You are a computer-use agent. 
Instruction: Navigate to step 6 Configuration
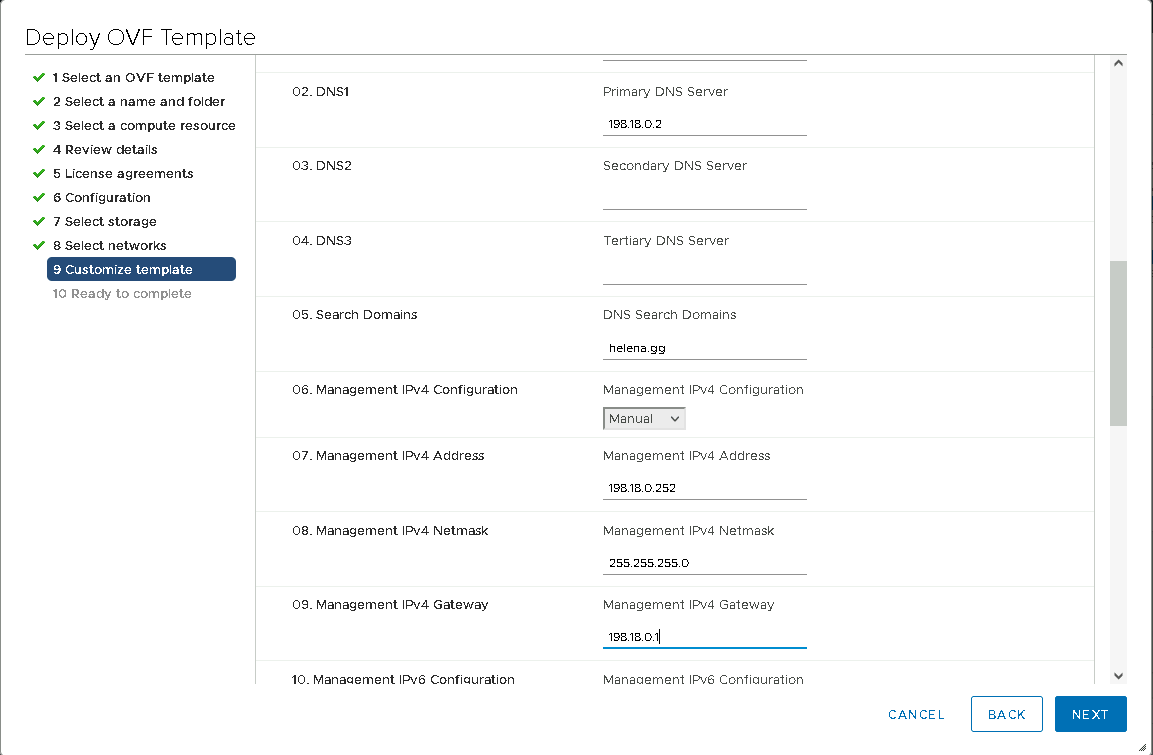[x=101, y=197]
